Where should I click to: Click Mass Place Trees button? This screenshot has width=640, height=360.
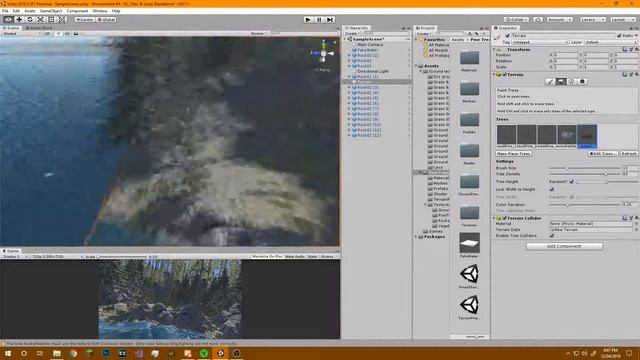[513, 154]
